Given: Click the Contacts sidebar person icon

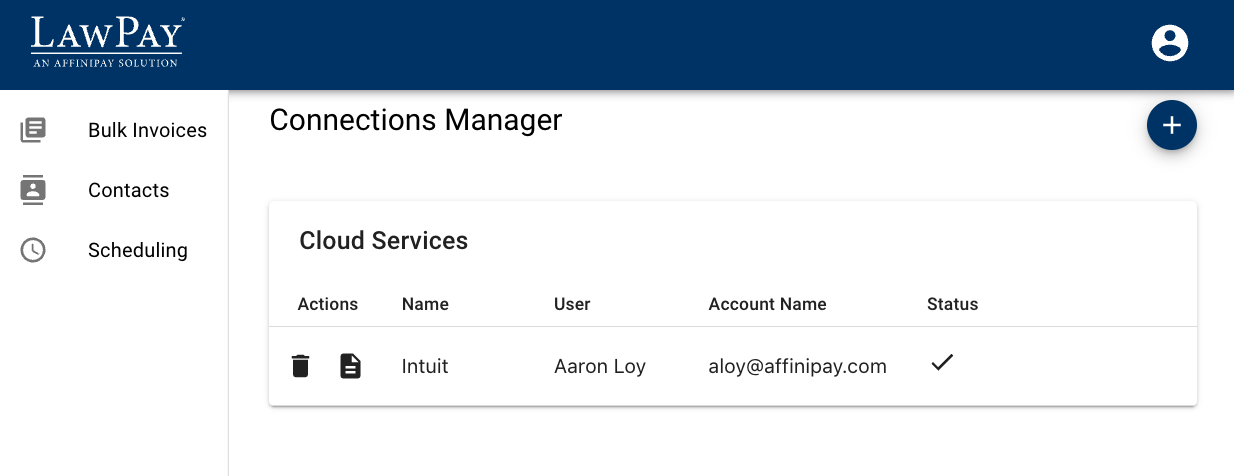Looking at the screenshot, I should click(33, 190).
